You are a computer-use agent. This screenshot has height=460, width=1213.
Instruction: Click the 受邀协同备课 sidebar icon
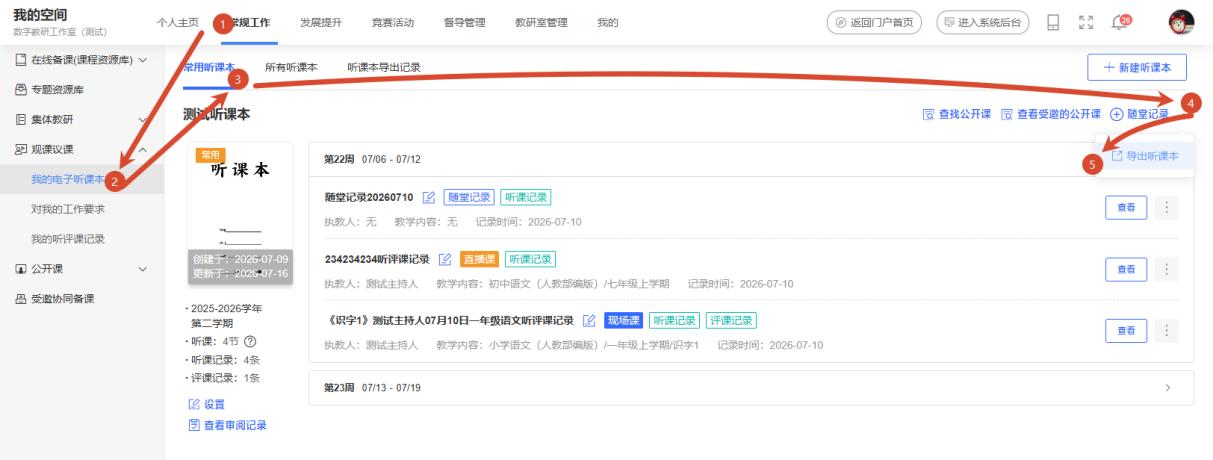20,298
